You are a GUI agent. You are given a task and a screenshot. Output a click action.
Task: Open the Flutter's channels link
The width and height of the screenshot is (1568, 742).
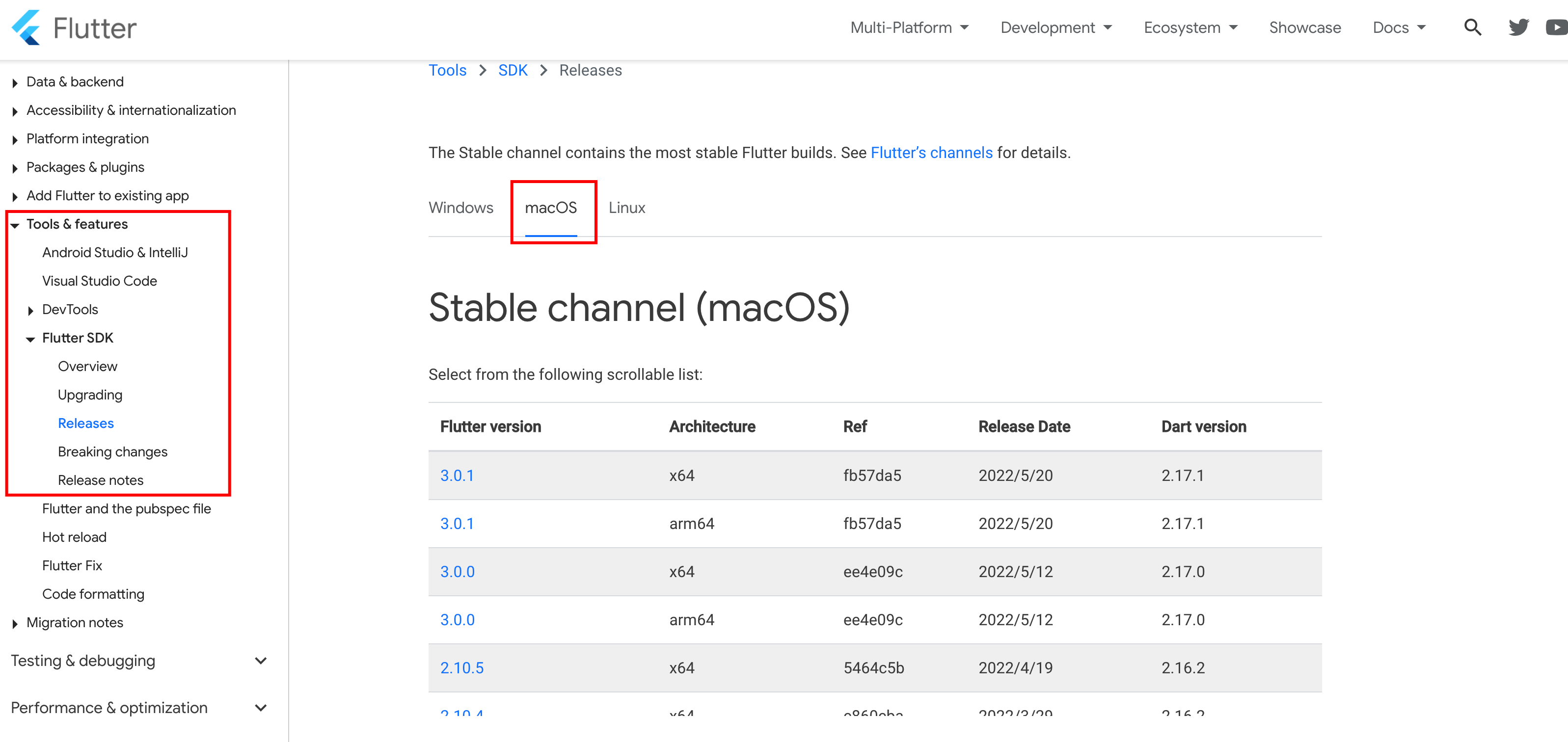(931, 152)
